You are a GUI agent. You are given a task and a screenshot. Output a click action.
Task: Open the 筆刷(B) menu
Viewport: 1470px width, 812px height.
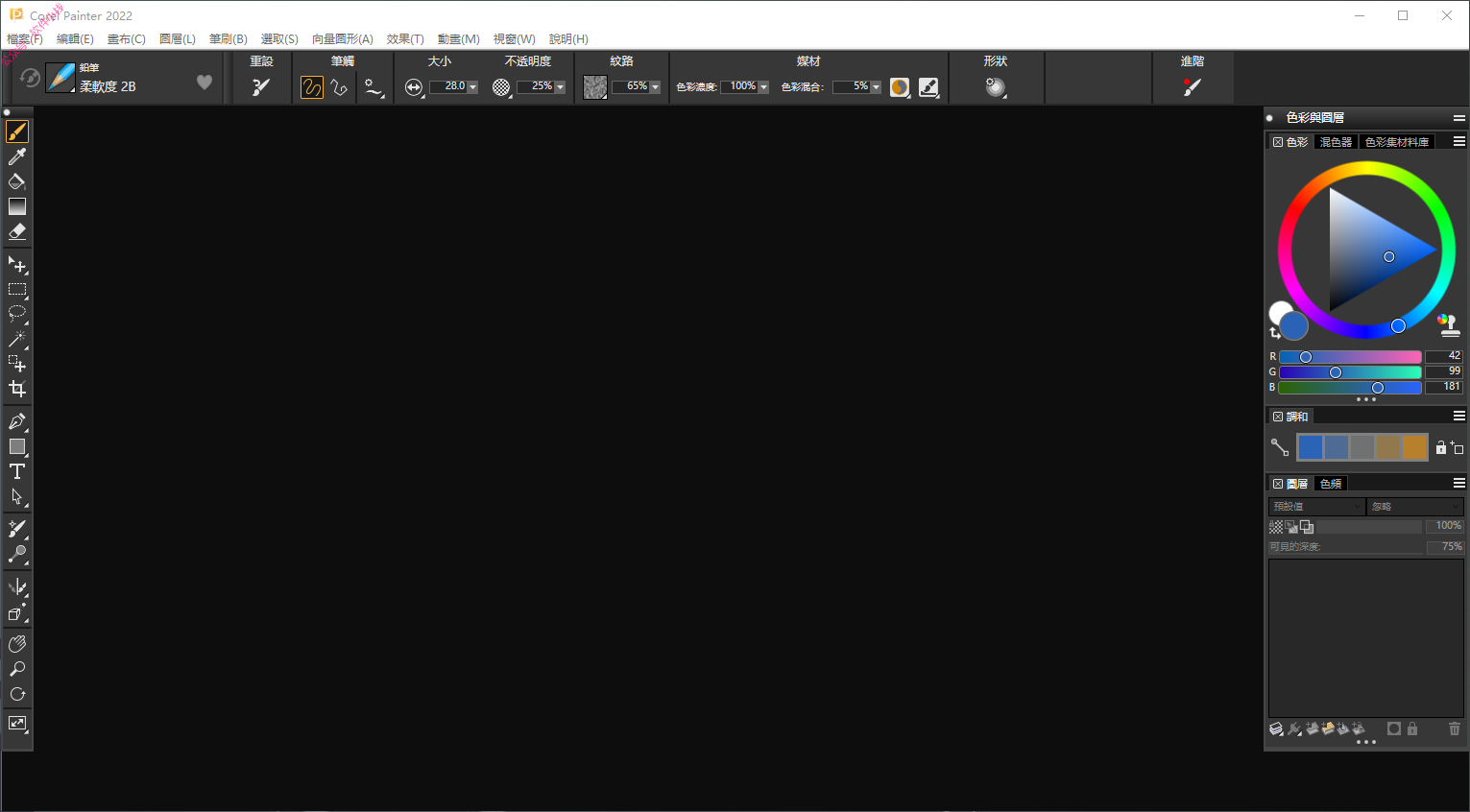click(229, 39)
